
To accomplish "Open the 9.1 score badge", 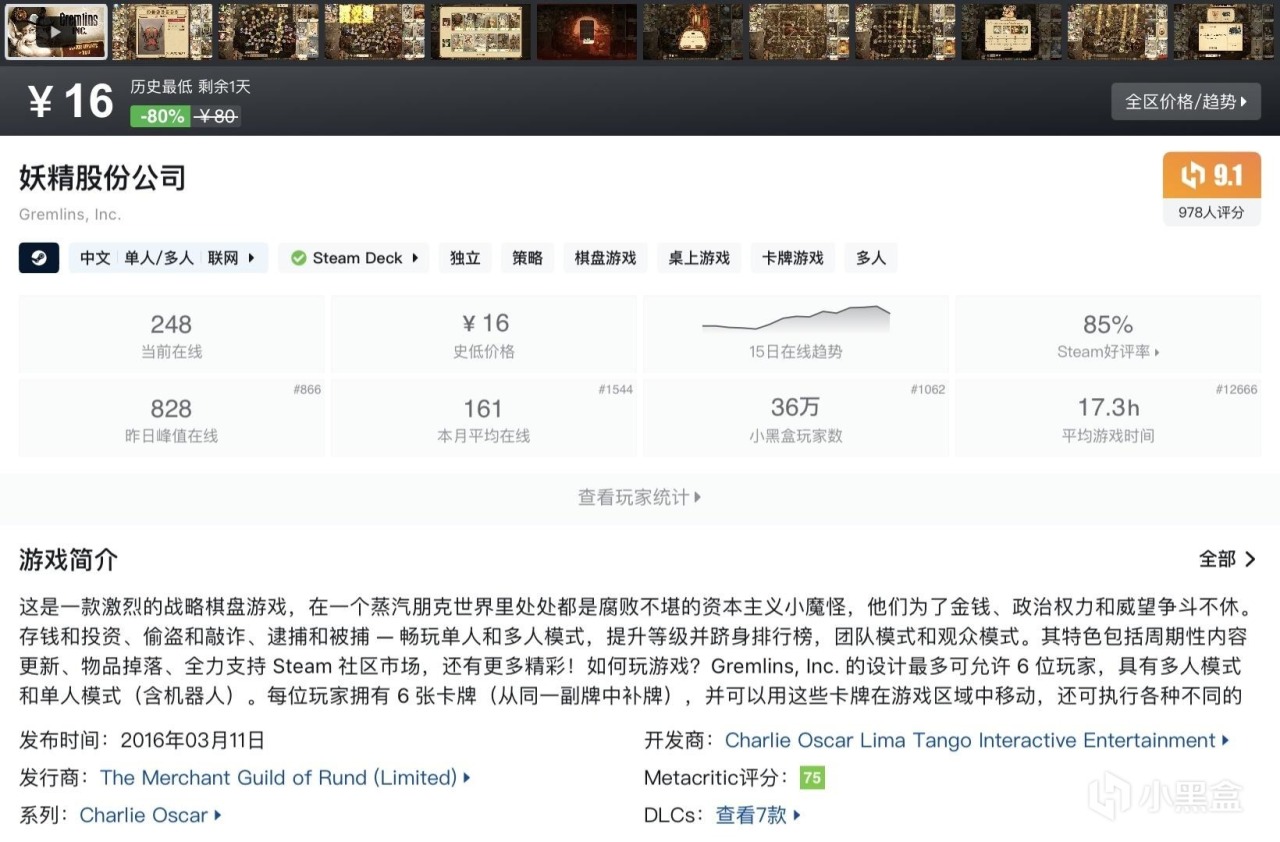I will pos(1211,176).
